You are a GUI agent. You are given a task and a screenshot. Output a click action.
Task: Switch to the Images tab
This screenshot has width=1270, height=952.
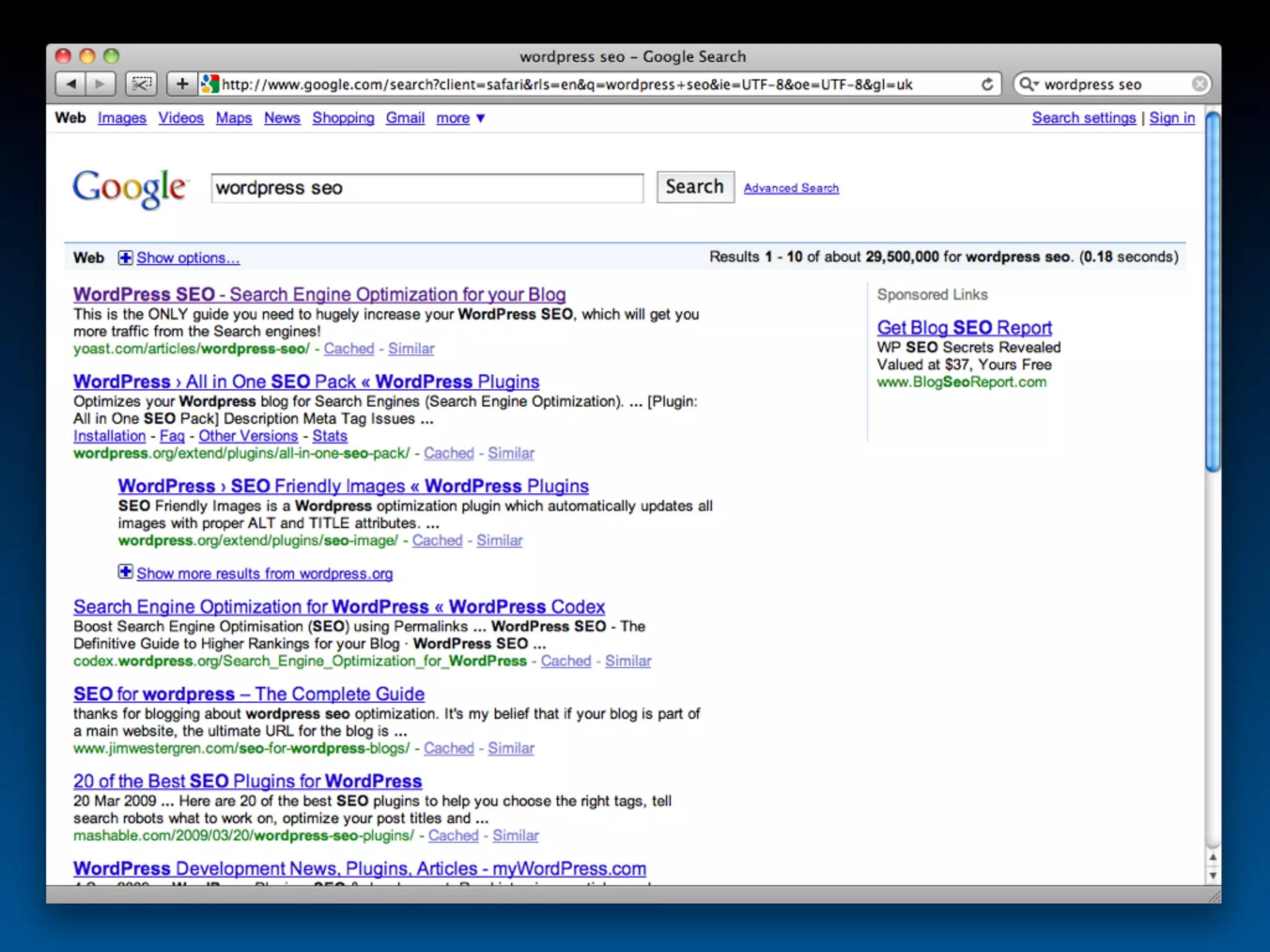point(122,118)
